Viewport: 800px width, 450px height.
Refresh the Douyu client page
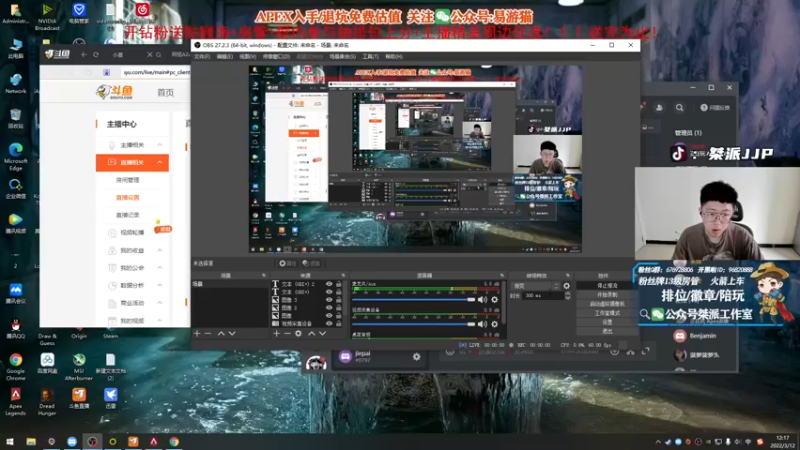click(96, 55)
